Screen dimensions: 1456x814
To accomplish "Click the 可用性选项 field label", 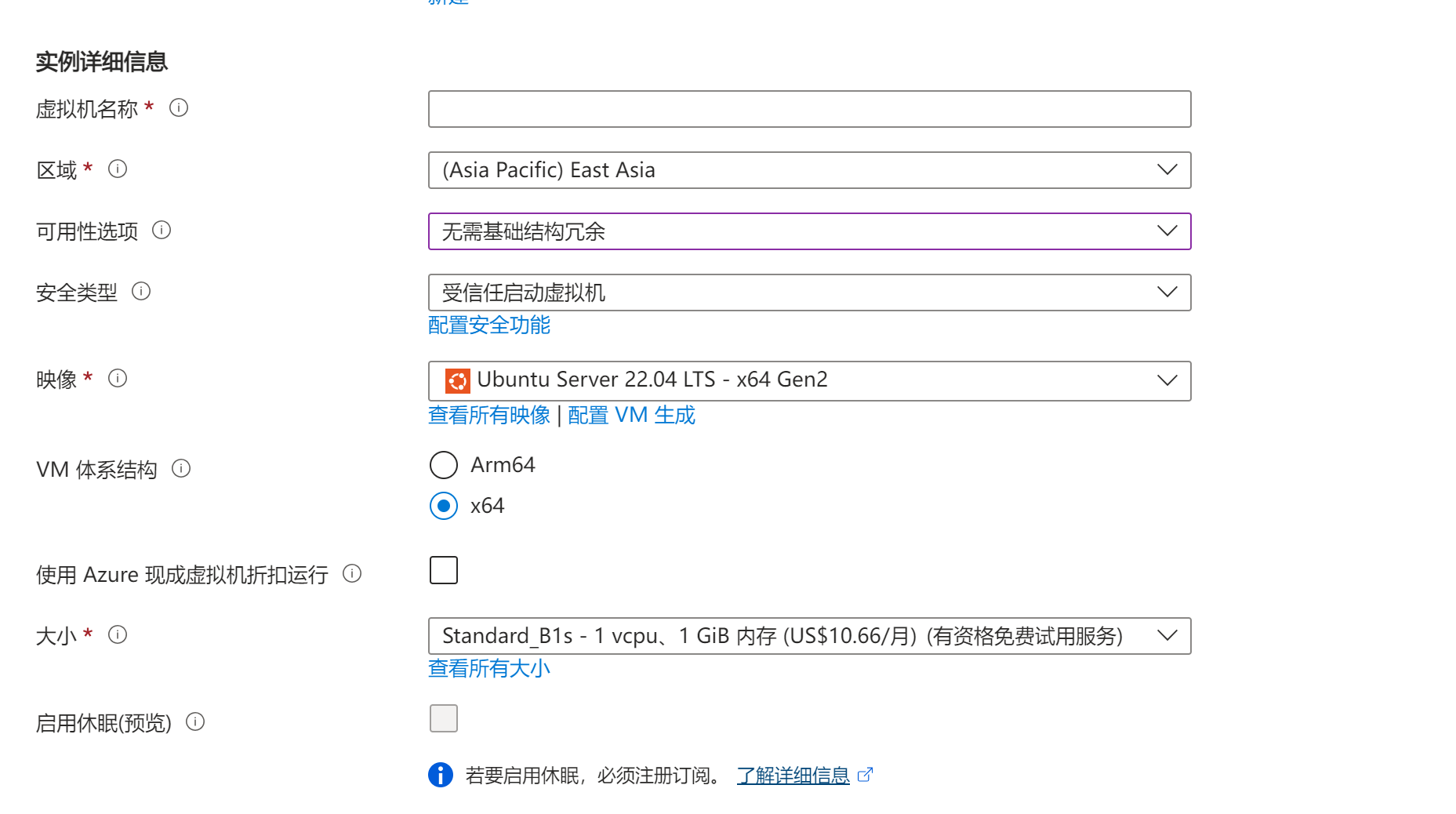I will coord(87,231).
